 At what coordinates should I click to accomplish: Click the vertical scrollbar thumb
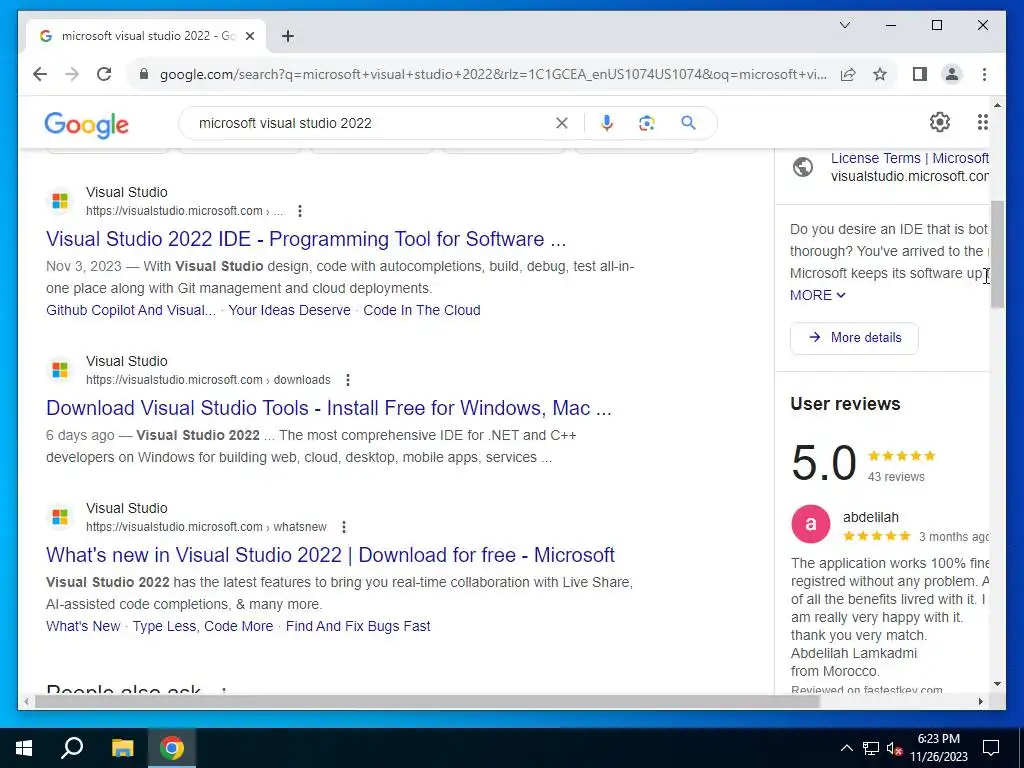(x=997, y=254)
